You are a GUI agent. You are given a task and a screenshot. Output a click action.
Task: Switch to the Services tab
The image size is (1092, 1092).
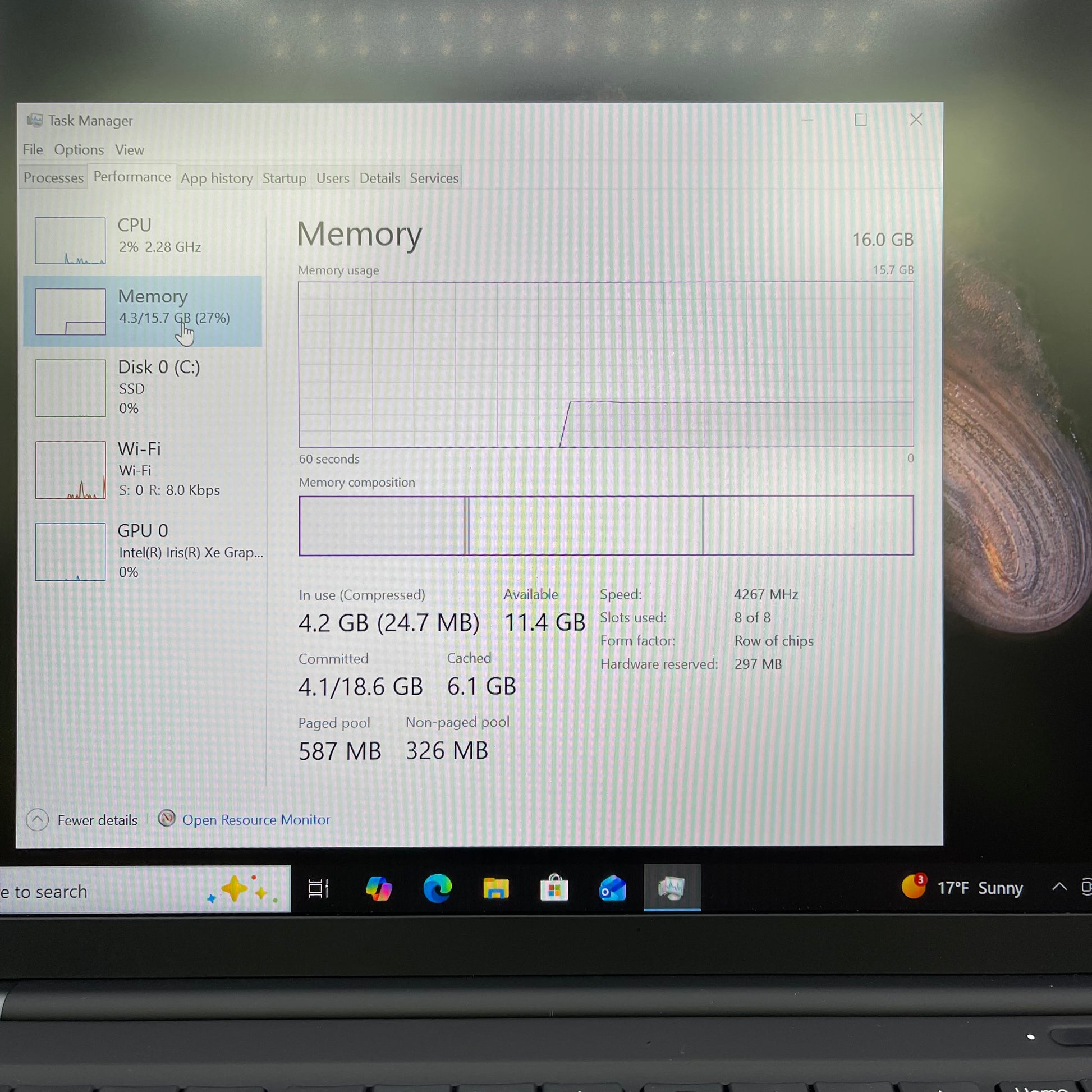(x=434, y=178)
